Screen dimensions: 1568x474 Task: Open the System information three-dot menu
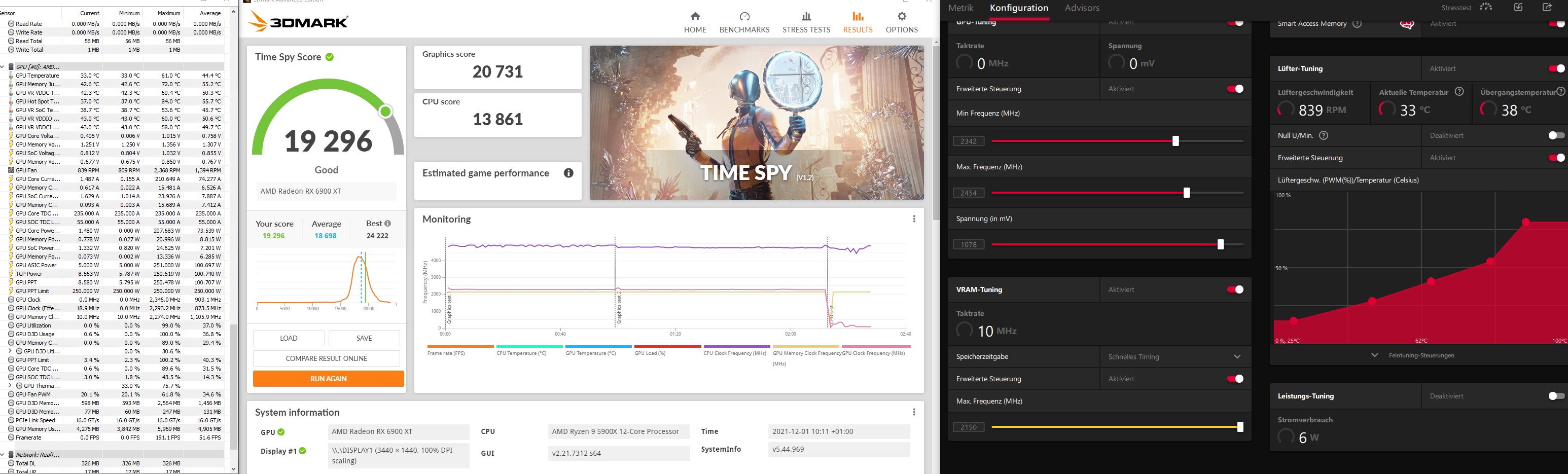coord(914,412)
